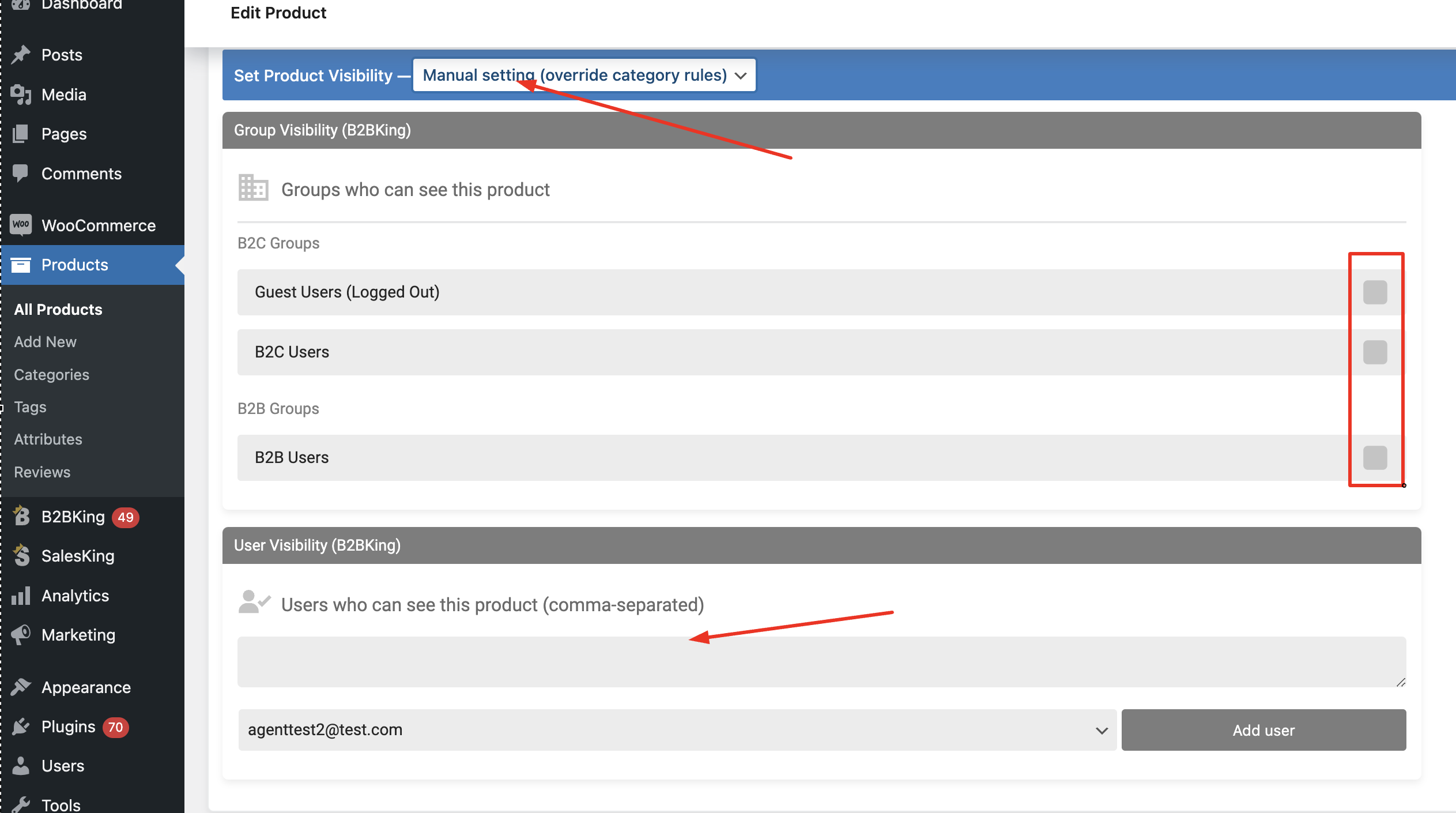Check the B2B Users visibility checkbox
Screen dimensions: 1456x813
coord(1375,458)
